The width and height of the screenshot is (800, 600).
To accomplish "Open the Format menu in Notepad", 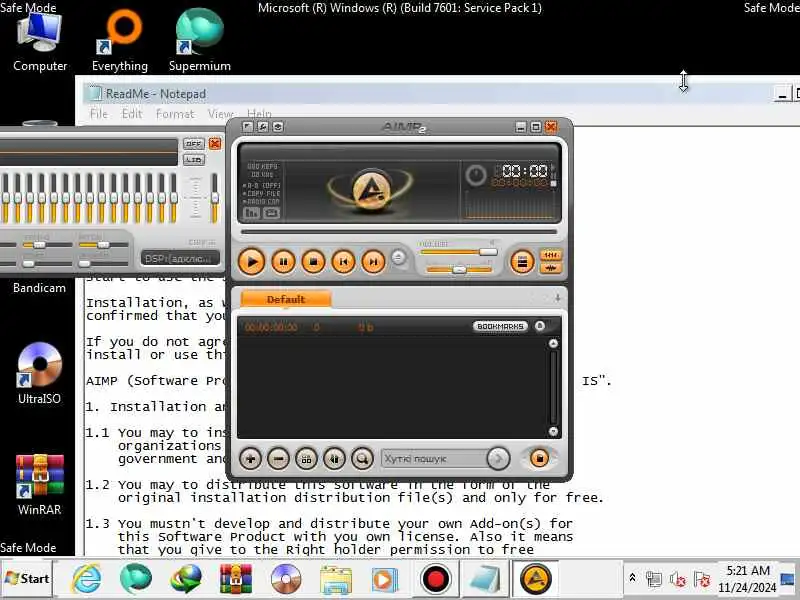I will click(x=175, y=114).
